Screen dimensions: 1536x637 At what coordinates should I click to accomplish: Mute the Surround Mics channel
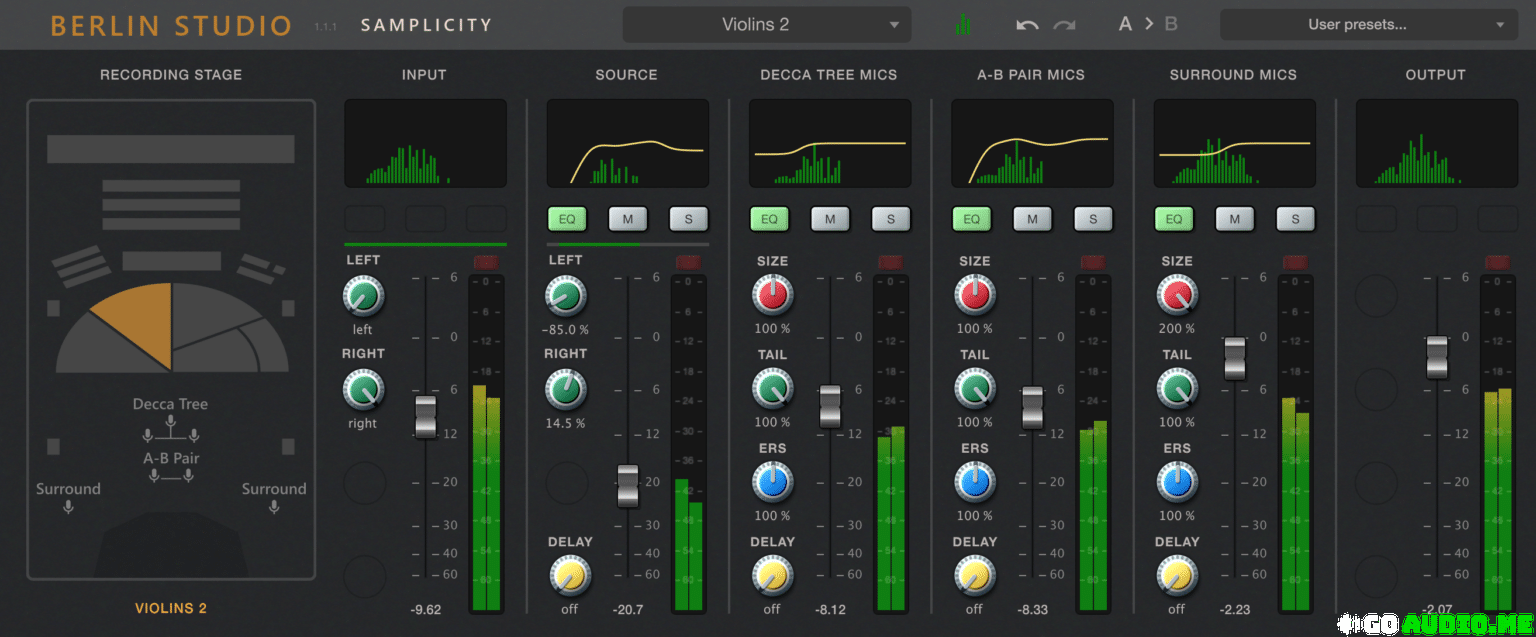click(1235, 219)
